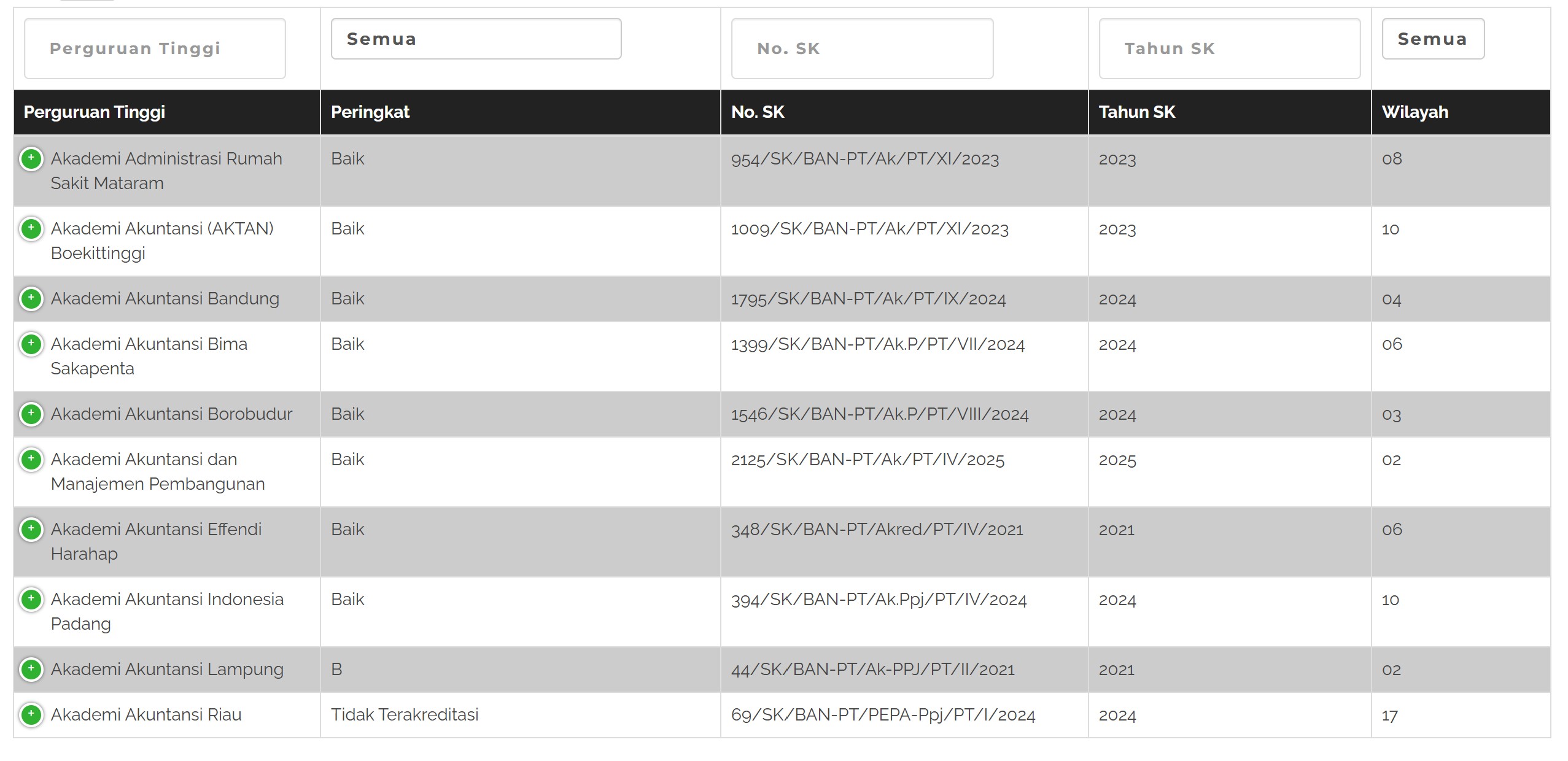Expand details of Akademi Akuntansi (AKTAN) Boekittinggi

[x=31, y=229]
